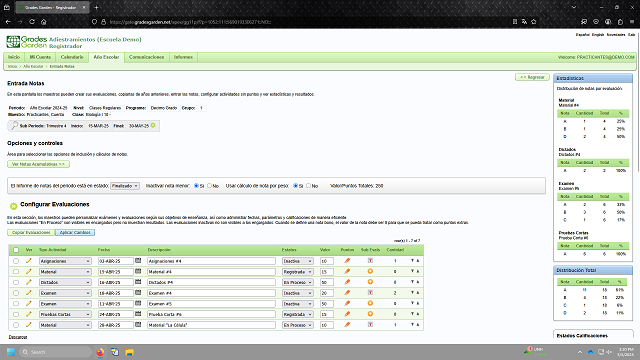Click the pencil edit icon for Asignaciones #4
This screenshot has height=360, width=640.
[x=29, y=261]
